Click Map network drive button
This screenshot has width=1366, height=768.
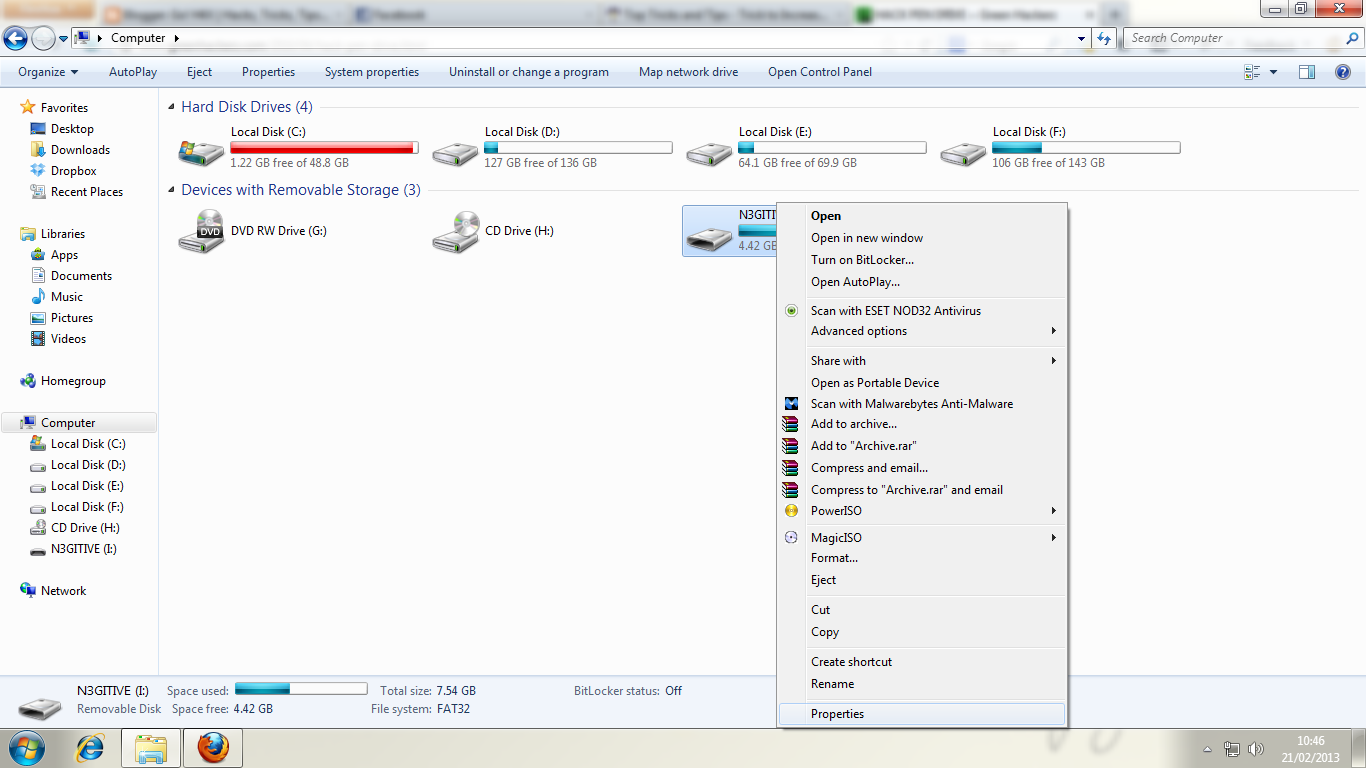[689, 72]
